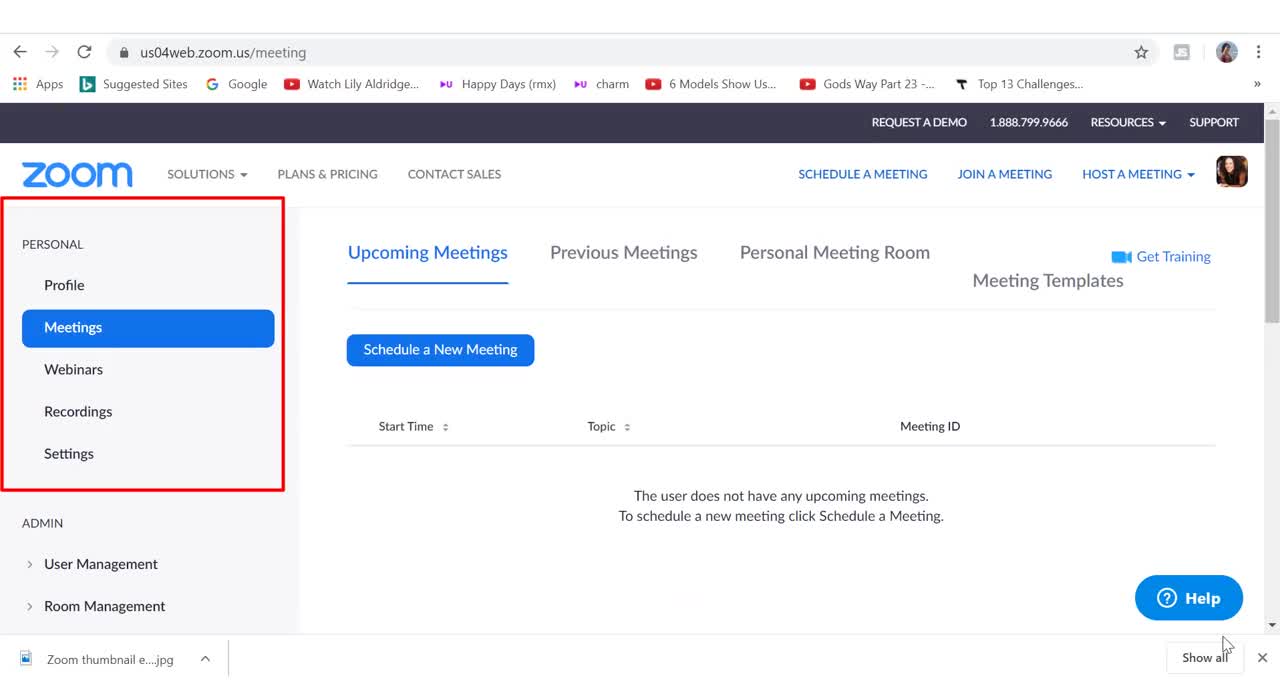Click the page vertical scrollbar
Image resolution: width=1280 pixels, height=682 pixels.
pos(1272,220)
